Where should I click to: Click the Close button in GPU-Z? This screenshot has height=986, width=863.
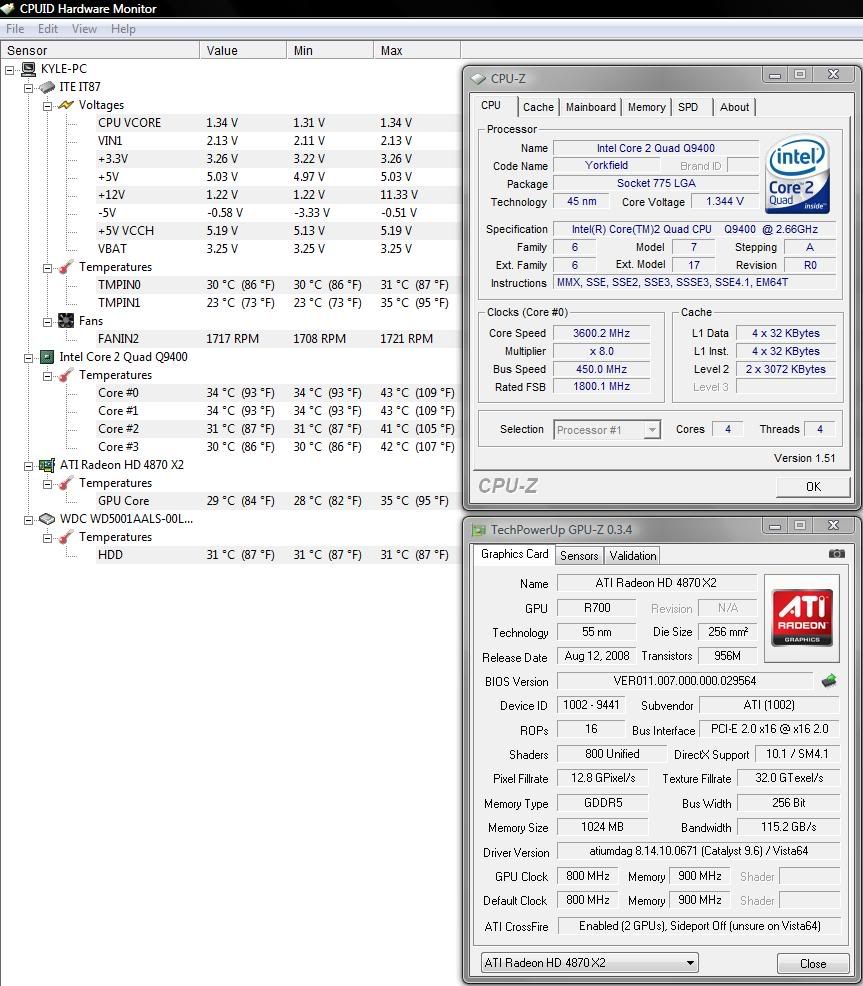(813, 964)
